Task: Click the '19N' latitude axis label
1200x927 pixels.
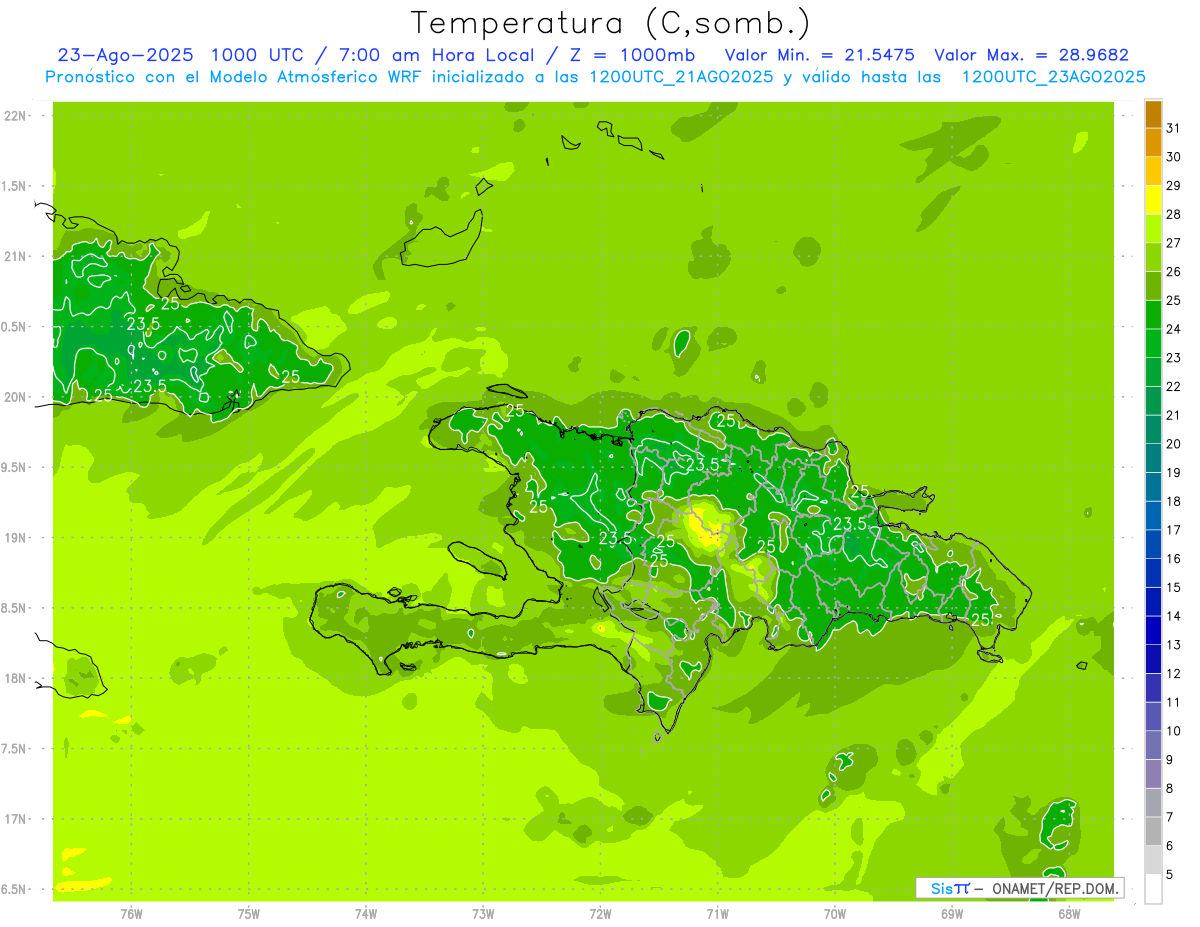Action: pos(15,537)
